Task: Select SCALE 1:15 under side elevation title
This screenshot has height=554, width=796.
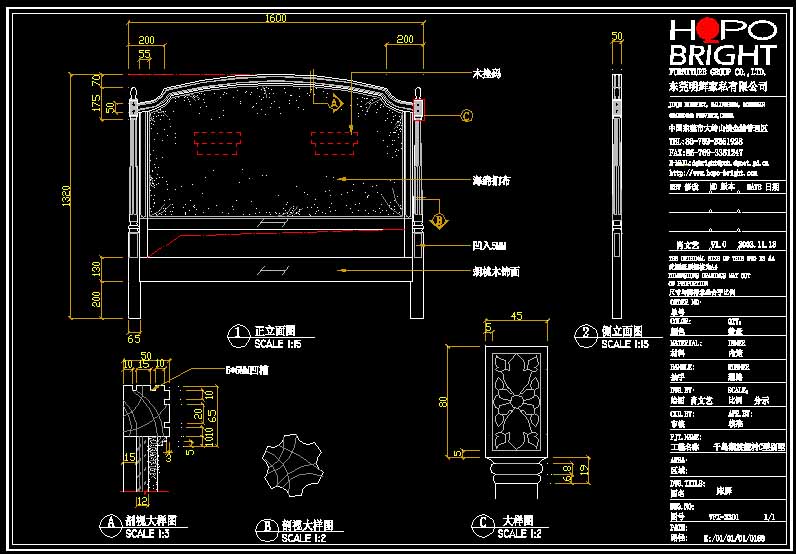Action: (625, 344)
